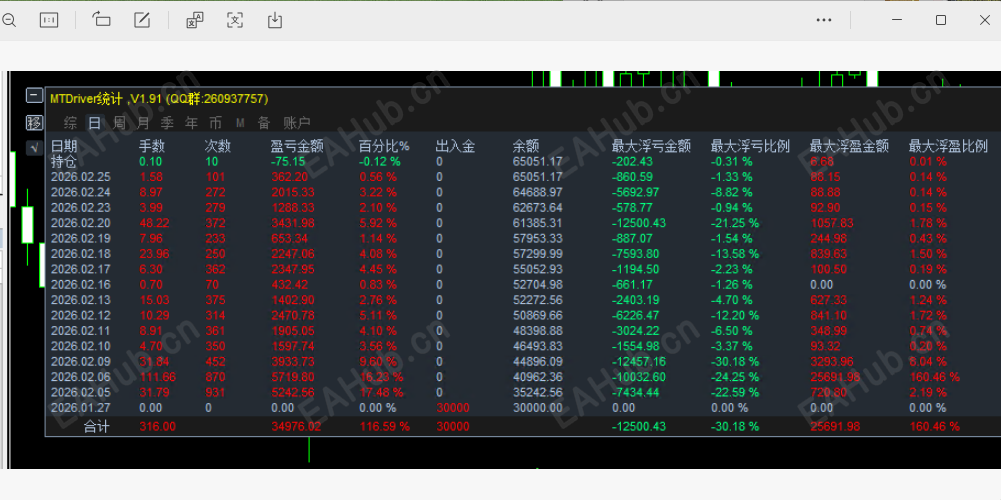Select the 2026.02.09 date row
Screen dimensions: 1001x500
[80, 361]
